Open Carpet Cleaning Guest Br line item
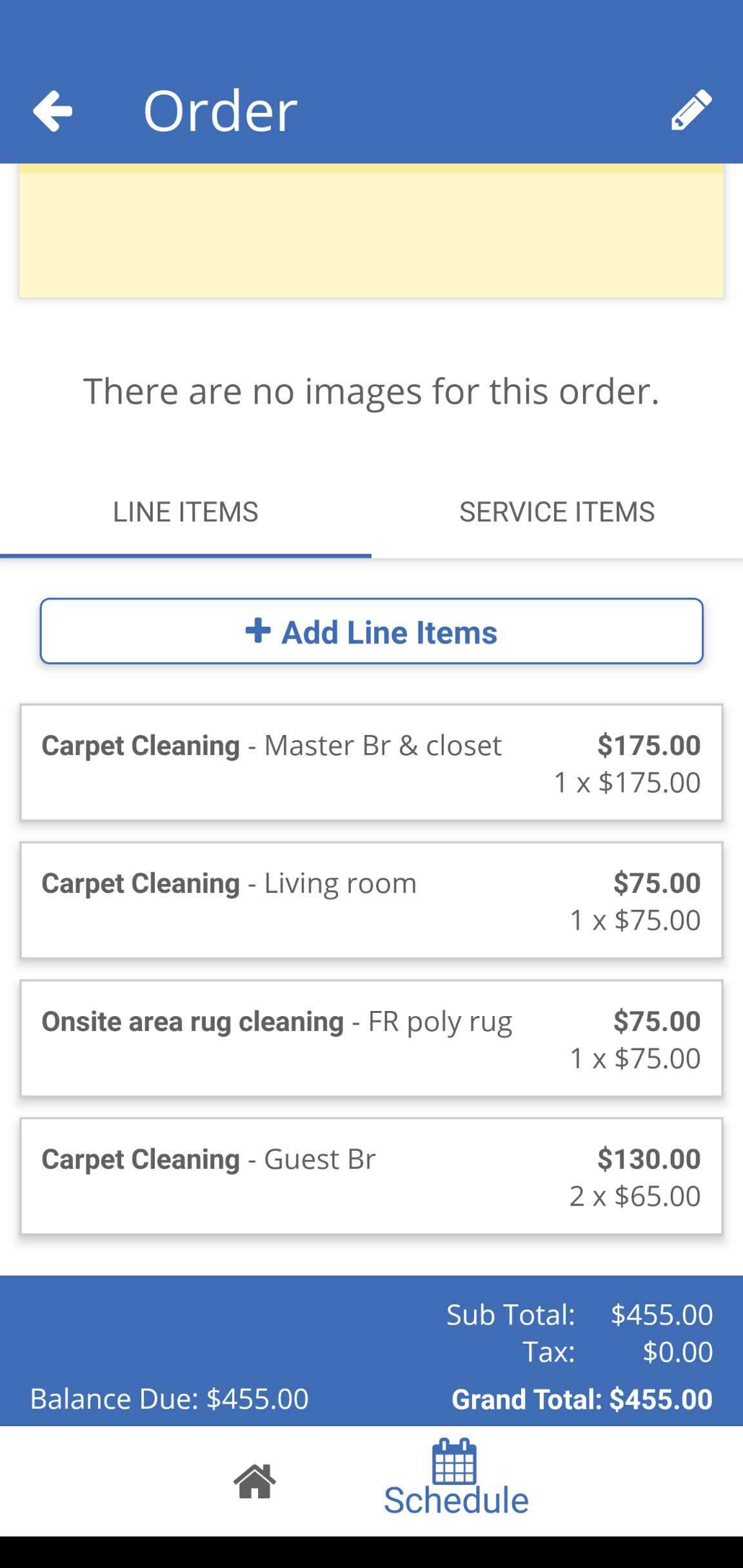 [x=371, y=1176]
